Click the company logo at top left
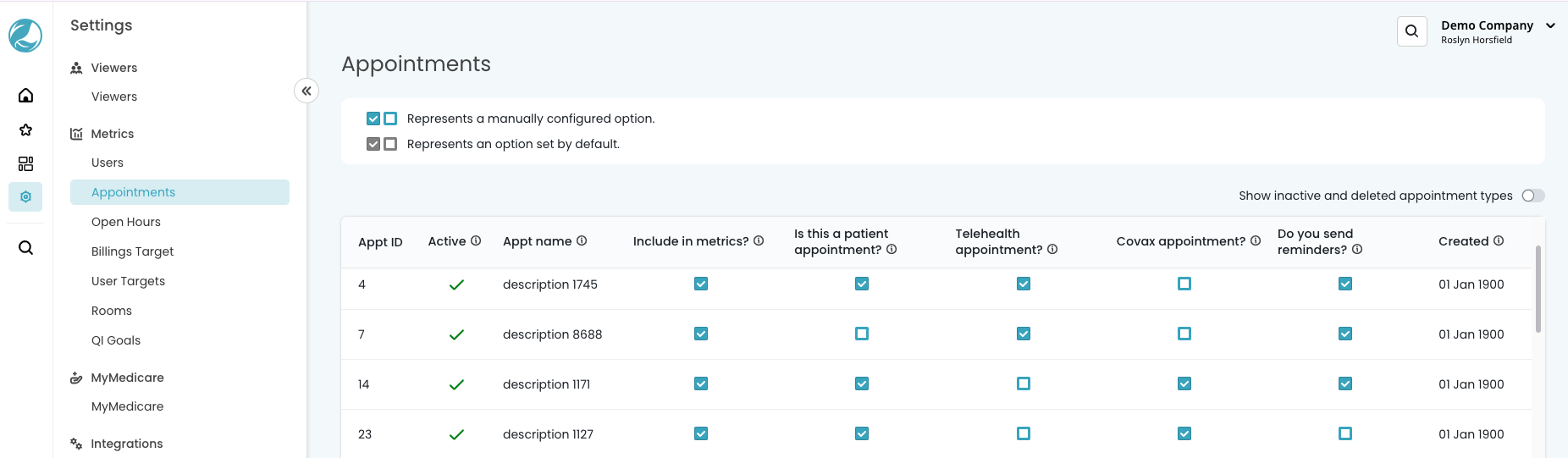 (25, 36)
